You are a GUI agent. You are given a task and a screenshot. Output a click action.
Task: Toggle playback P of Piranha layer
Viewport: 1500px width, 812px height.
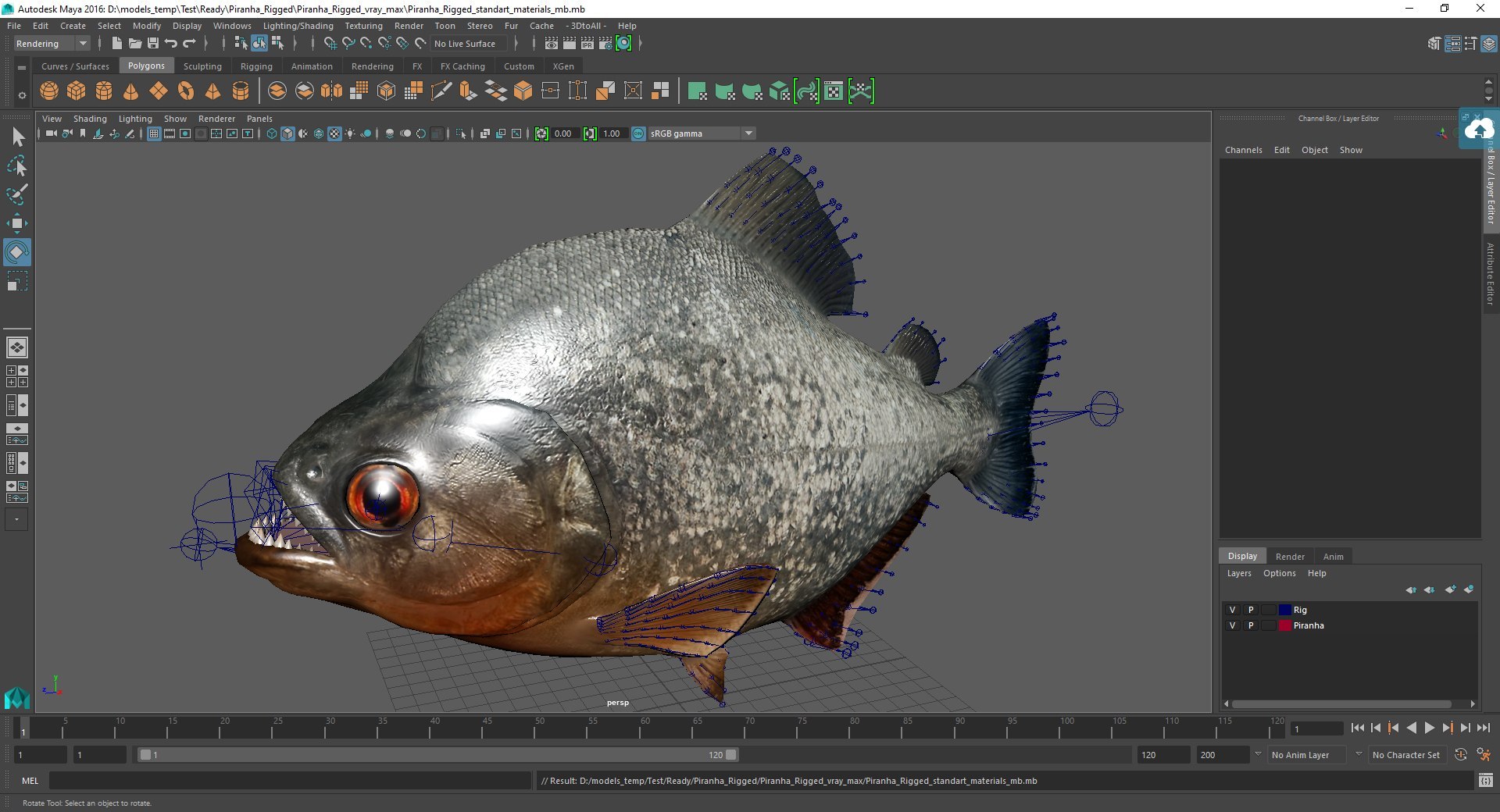click(x=1251, y=625)
